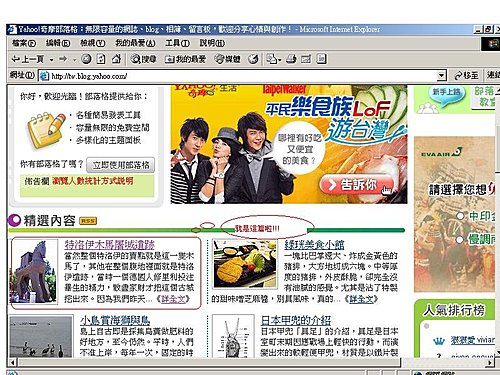The width and height of the screenshot is (500, 375).
Task: Open 瀏覽人數統計方式說明 announcement link
Action: (x=93, y=181)
